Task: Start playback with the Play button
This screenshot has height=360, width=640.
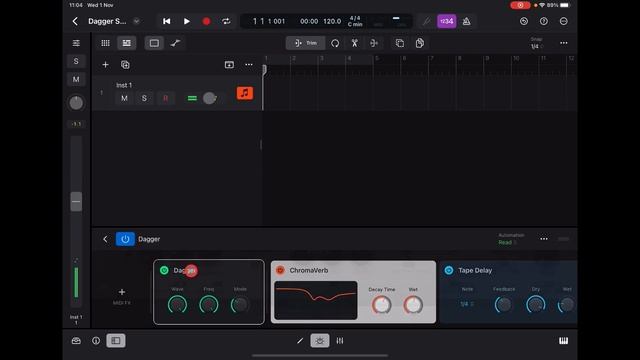Action: 187,21
